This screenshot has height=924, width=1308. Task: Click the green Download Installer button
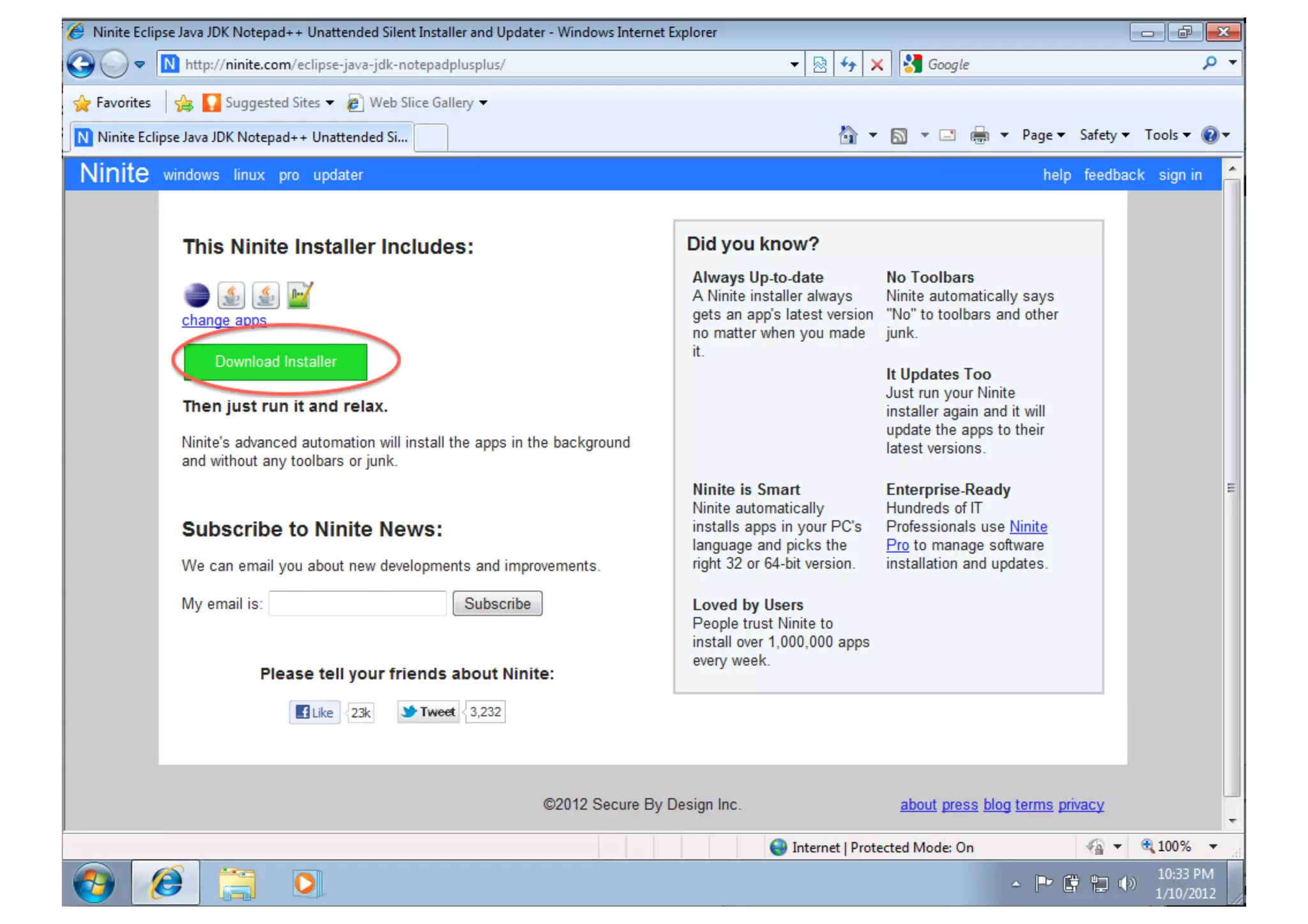[275, 362]
